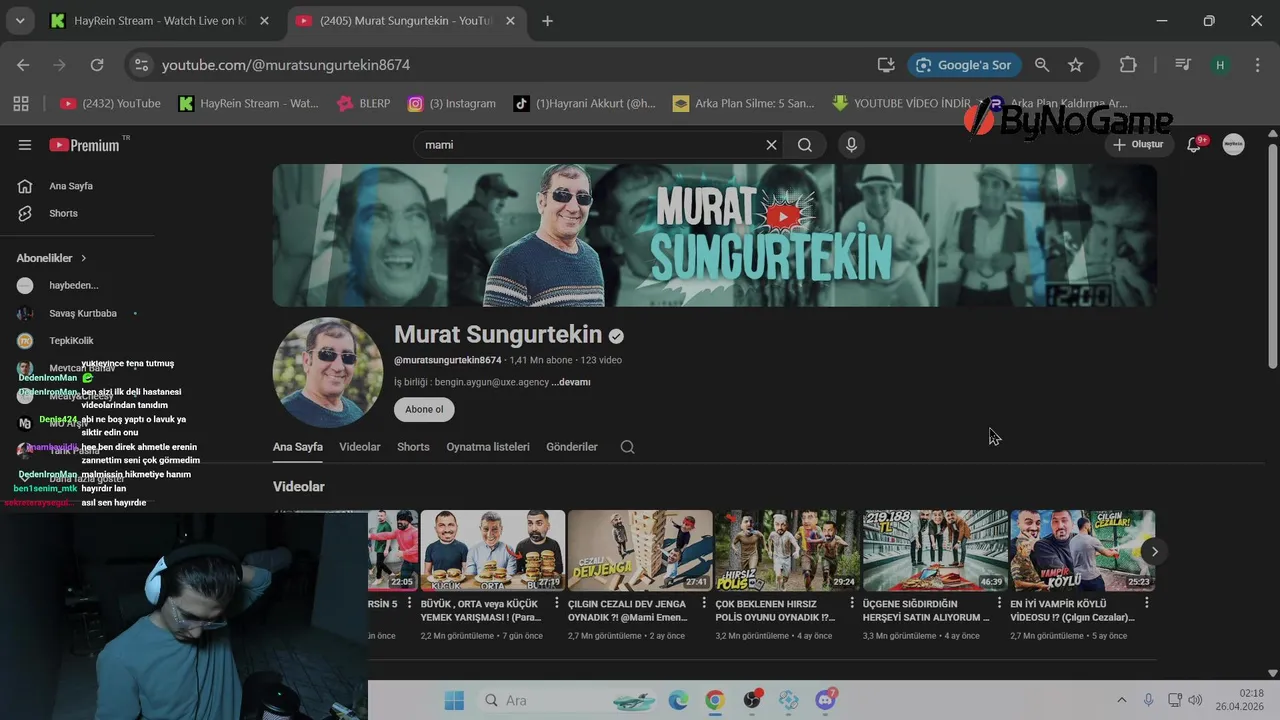The image size is (1280, 720).
Task: Click the Chrome taskbar icon
Action: (x=715, y=700)
